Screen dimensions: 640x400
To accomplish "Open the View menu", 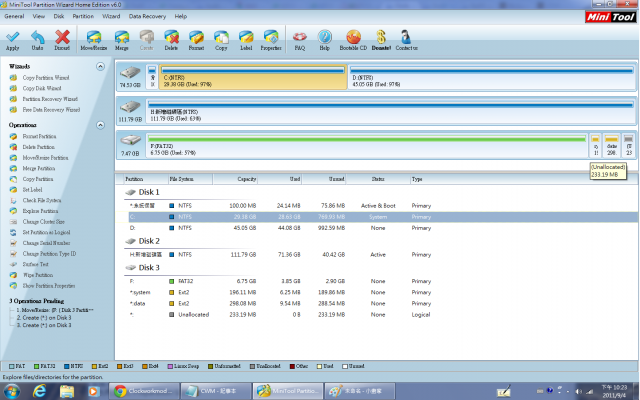I will [39, 16].
